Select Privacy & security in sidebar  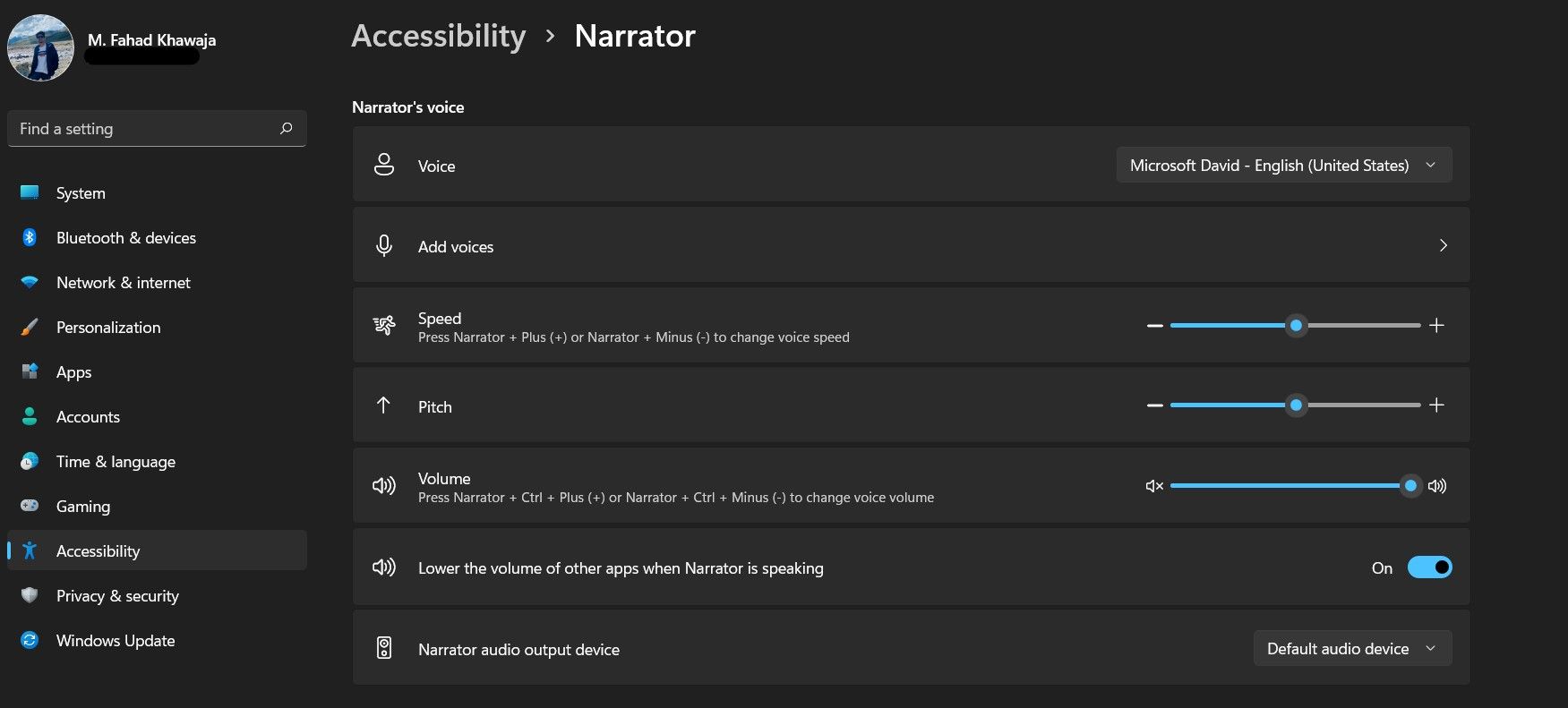pos(117,596)
